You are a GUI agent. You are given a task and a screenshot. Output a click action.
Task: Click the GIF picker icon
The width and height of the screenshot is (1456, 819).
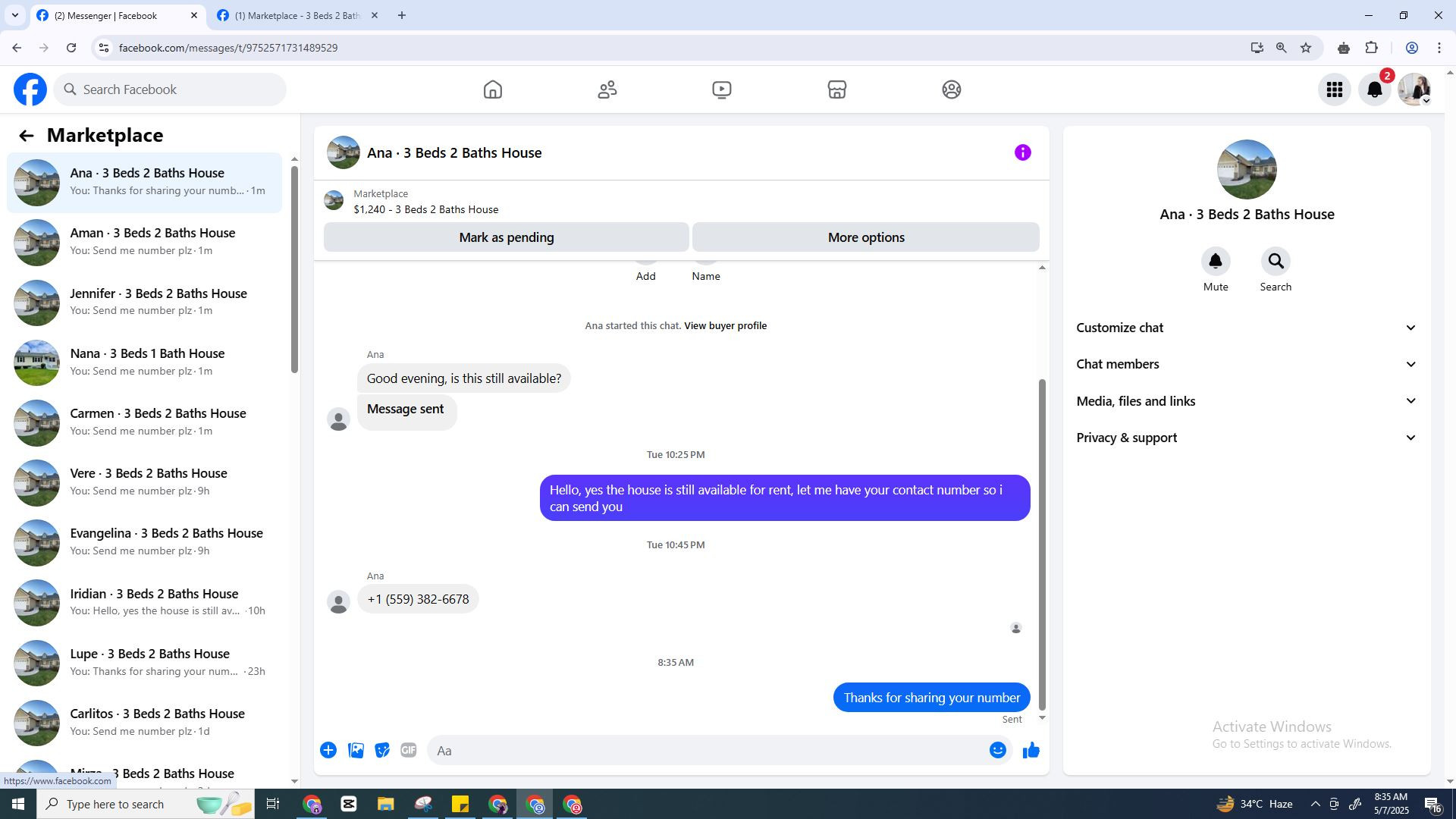pos(408,751)
